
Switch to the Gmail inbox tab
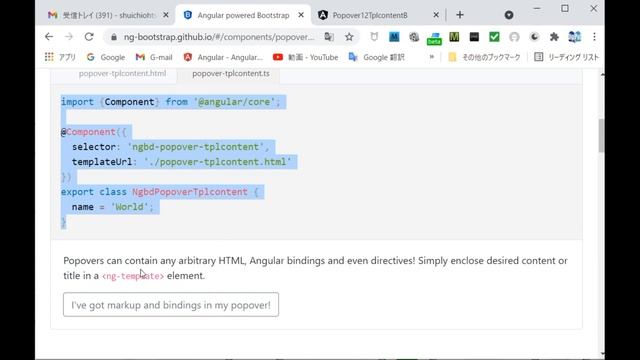tap(107, 15)
